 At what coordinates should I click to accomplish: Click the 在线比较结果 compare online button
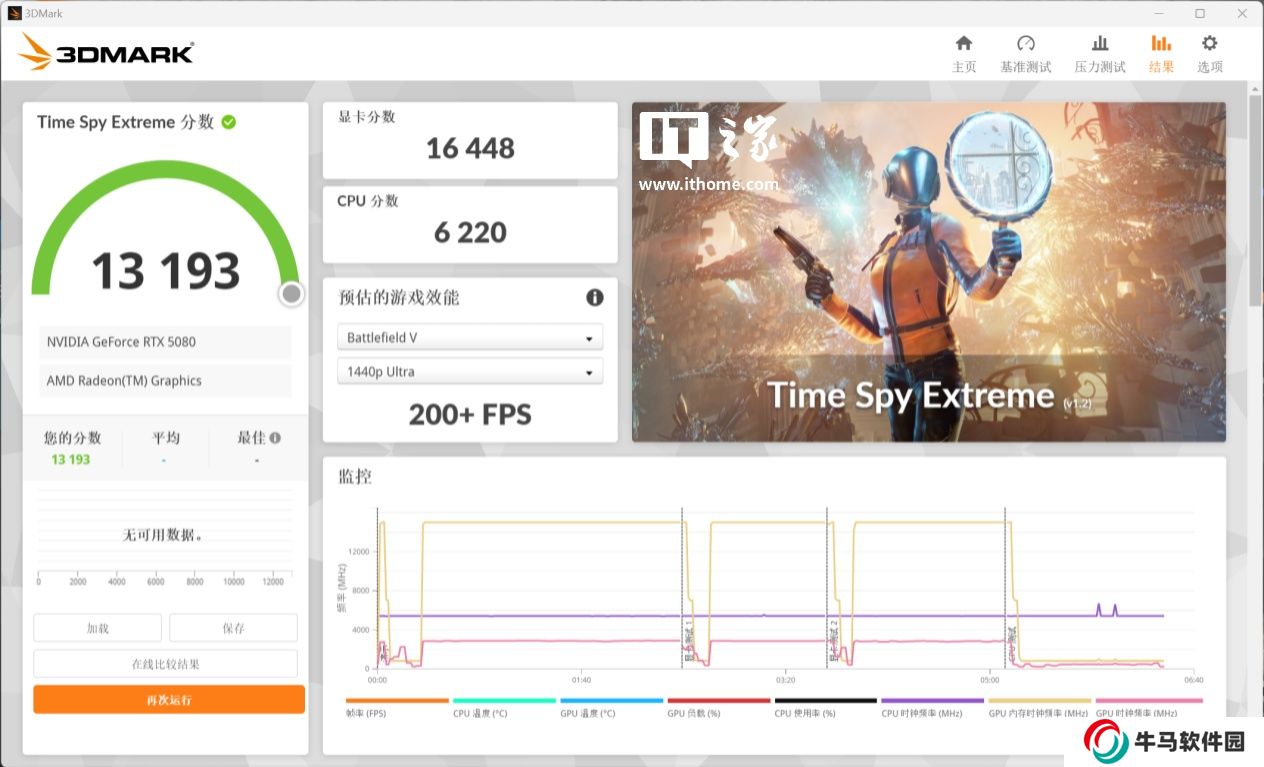click(165, 664)
